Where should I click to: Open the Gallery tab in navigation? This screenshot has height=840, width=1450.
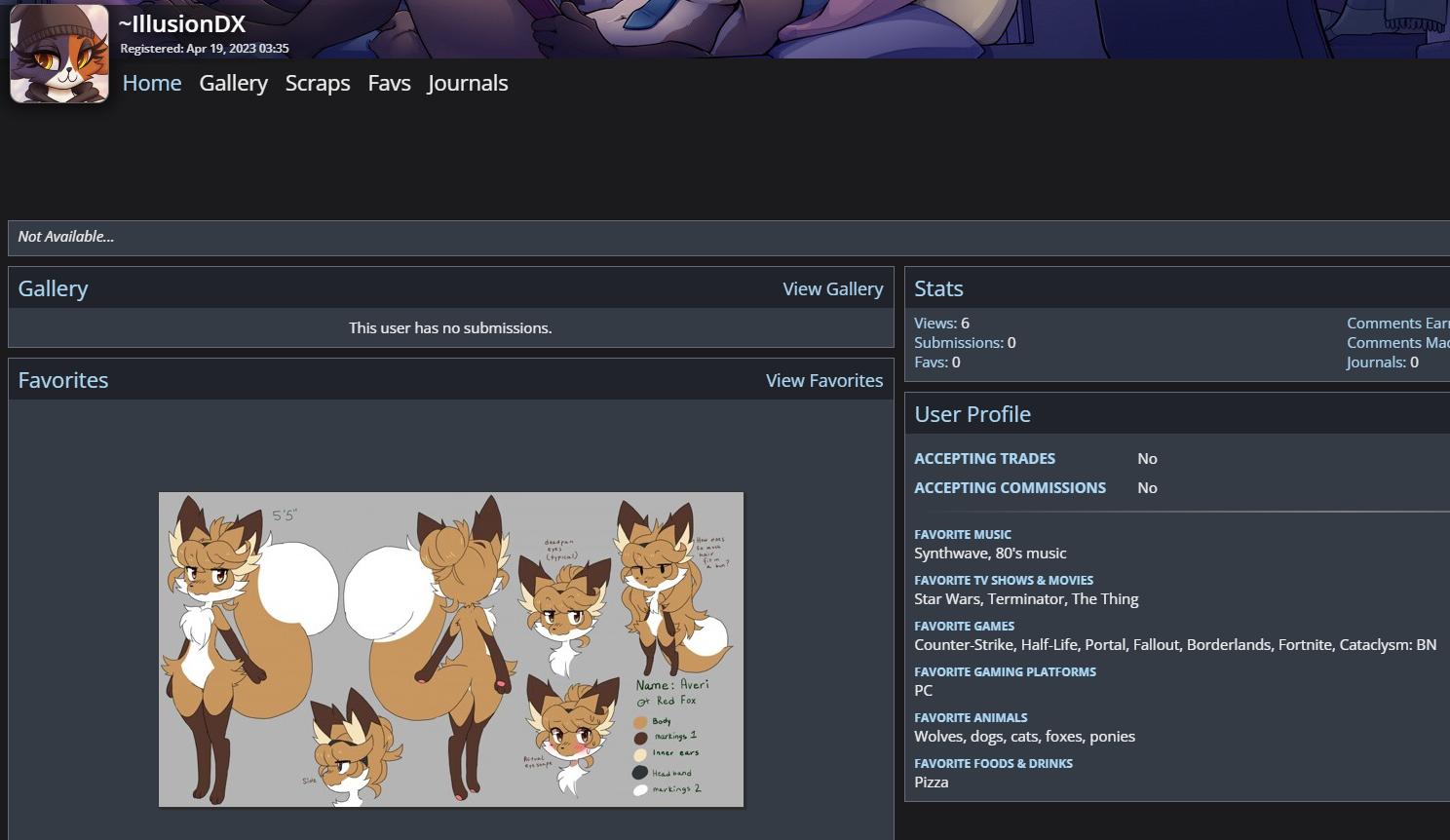tap(234, 83)
